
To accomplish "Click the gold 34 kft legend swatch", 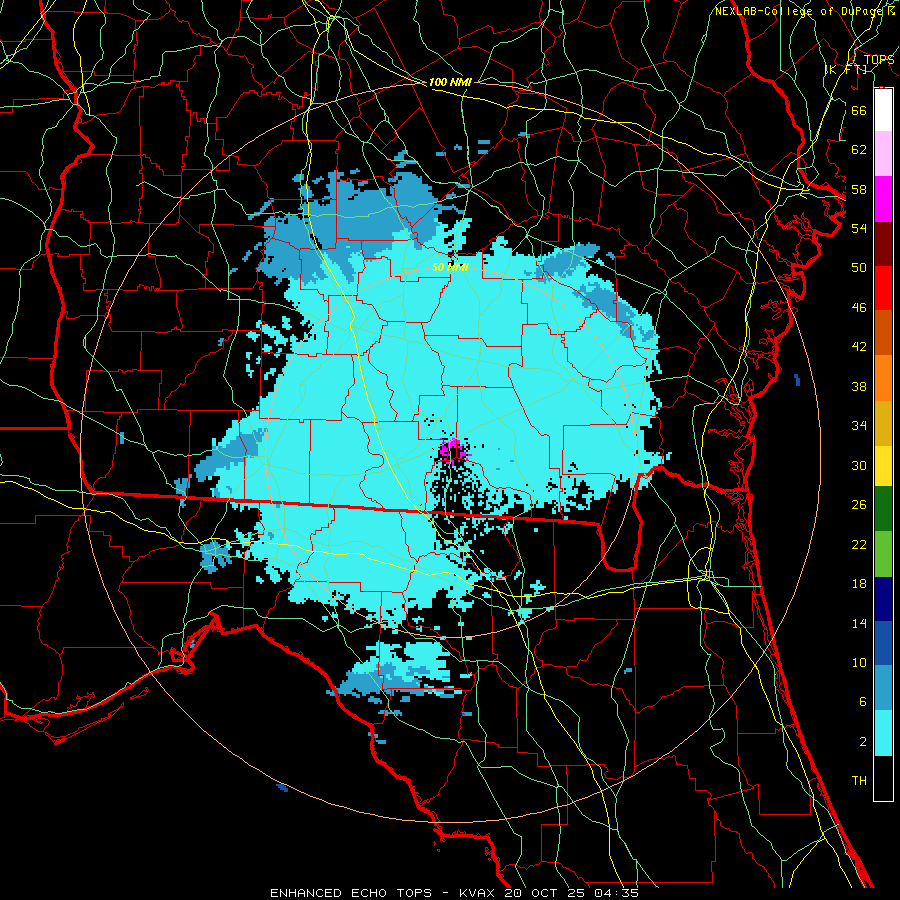I will coord(883,422).
